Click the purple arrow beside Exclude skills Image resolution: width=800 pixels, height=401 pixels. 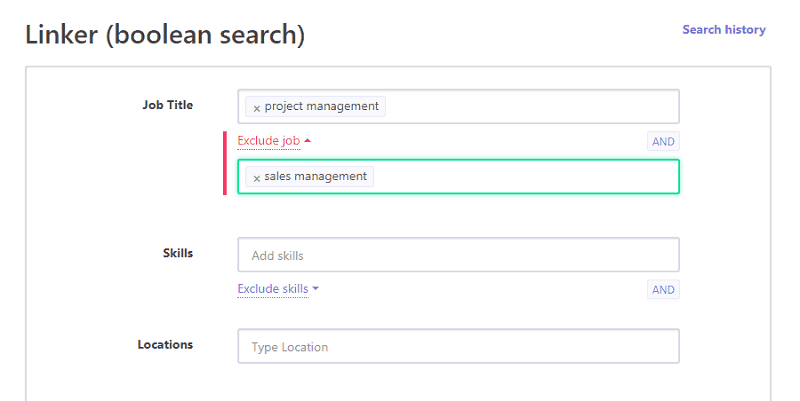316,289
